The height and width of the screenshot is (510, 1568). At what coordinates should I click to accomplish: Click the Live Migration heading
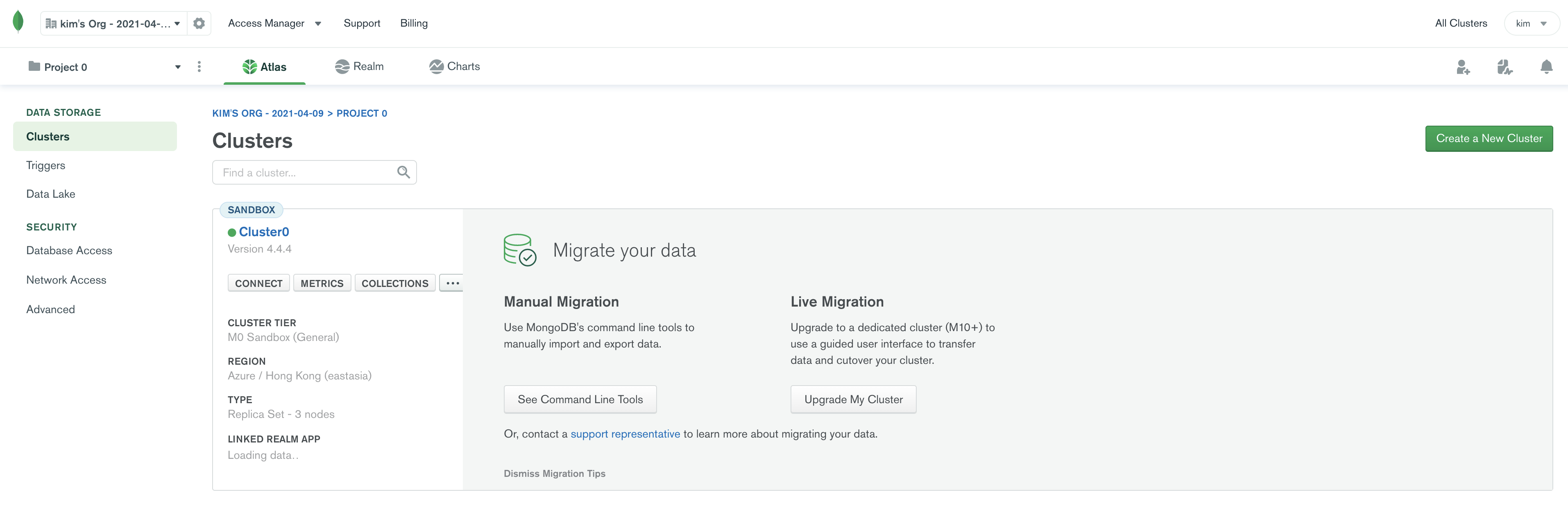(837, 302)
